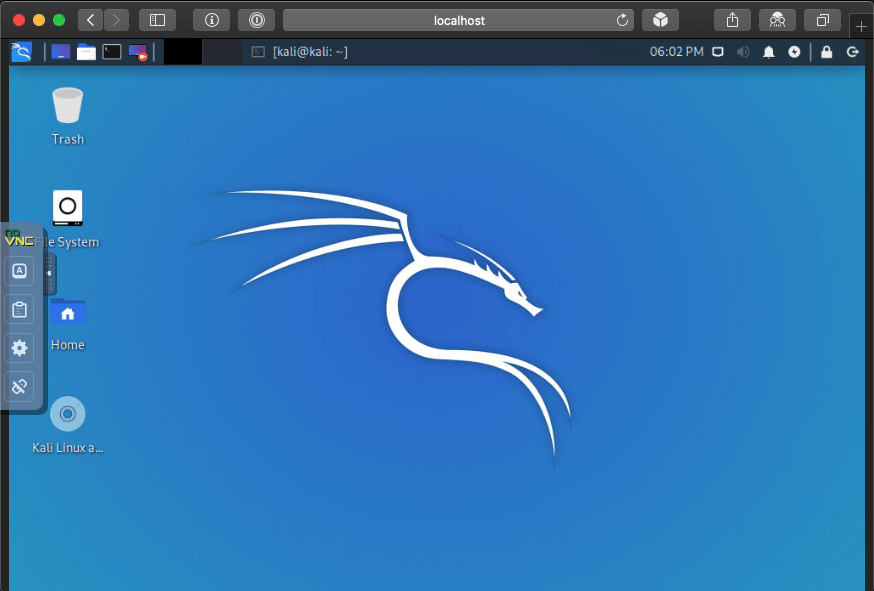Click the noVNC disconnect button
This screenshot has height=591, width=874.
[x=19, y=387]
